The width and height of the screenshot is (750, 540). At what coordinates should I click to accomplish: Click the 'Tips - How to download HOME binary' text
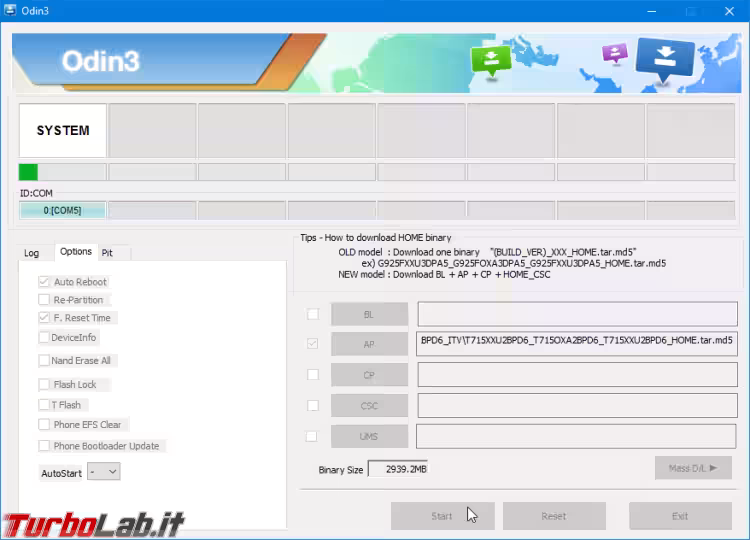[x=375, y=238]
